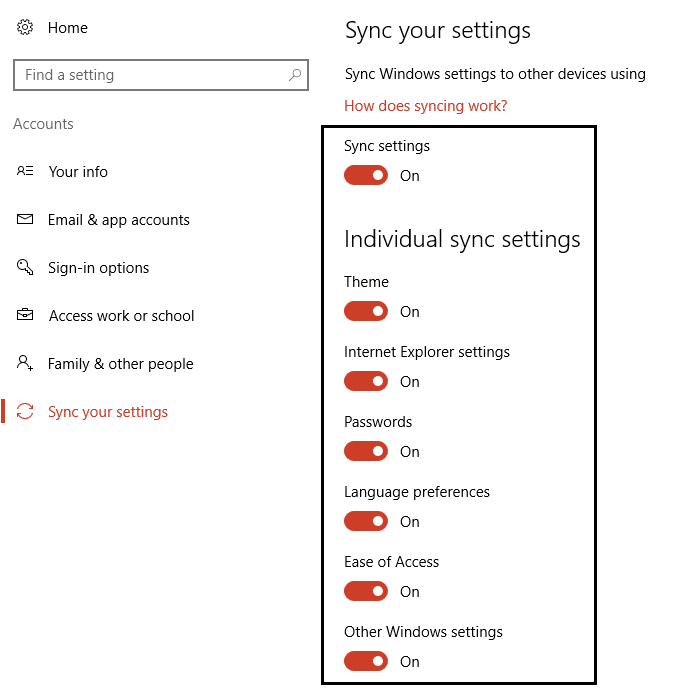Open Family & other people section
Viewport: 681px width, 694px height.
click(x=120, y=364)
